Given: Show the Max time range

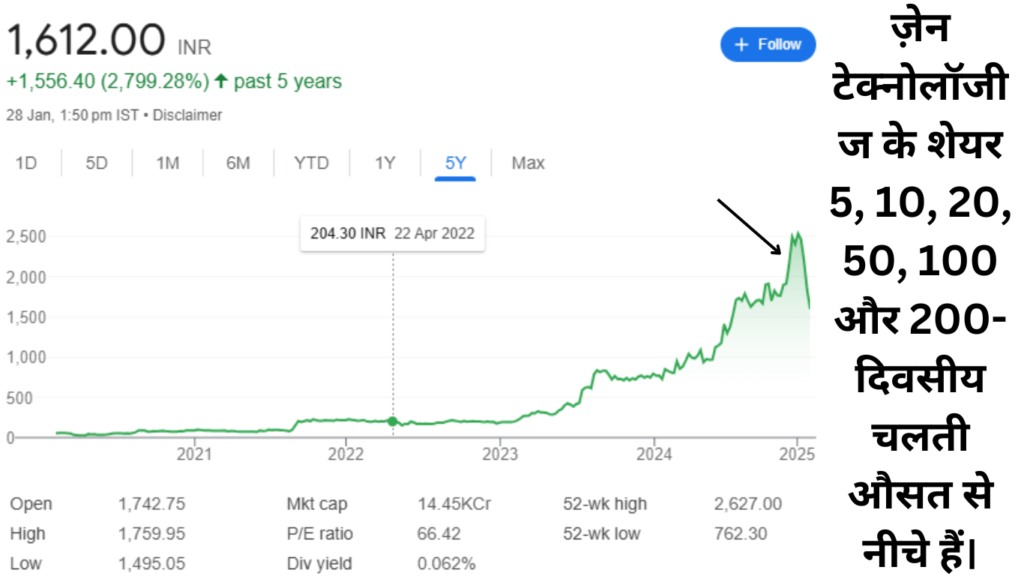Looking at the screenshot, I should pos(528,162).
